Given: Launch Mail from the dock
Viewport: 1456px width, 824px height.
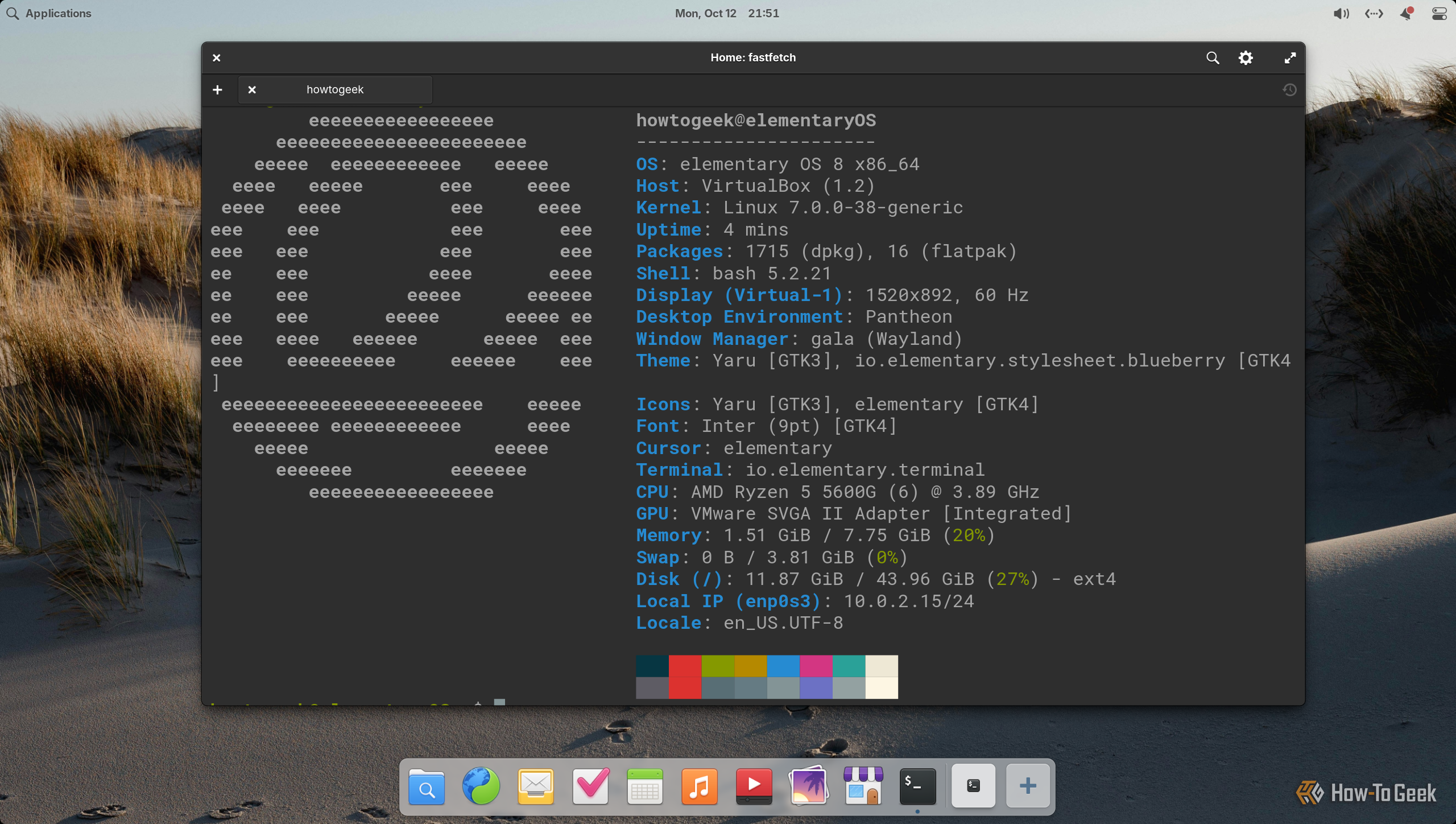Looking at the screenshot, I should [536, 786].
